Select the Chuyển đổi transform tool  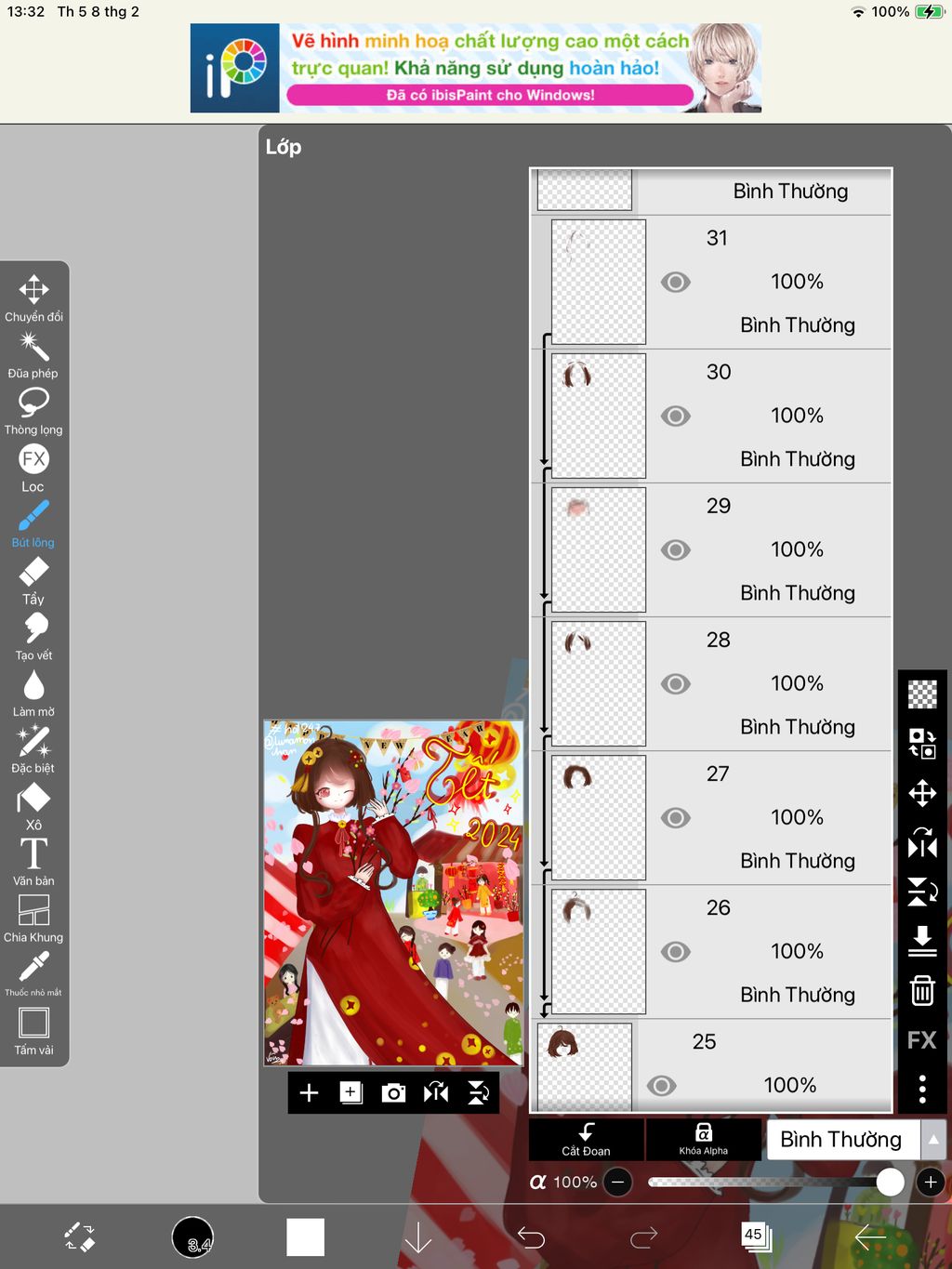(x=33, y=297)
